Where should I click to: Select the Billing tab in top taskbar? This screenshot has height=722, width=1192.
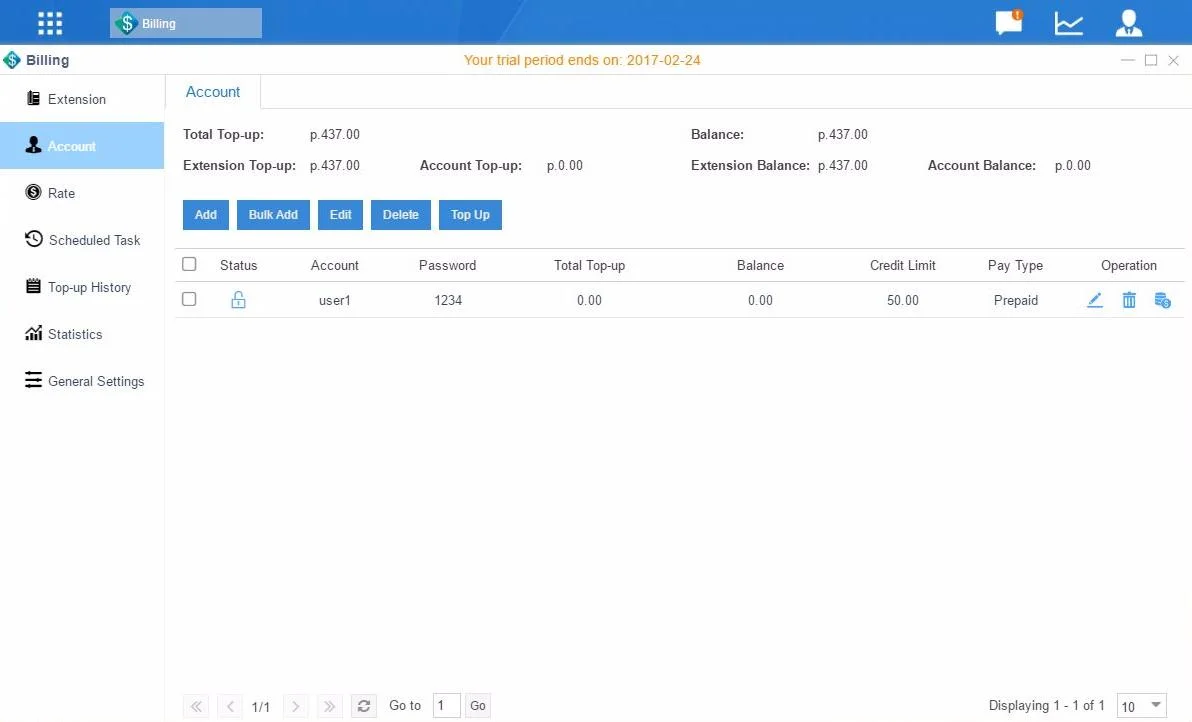point(186,23)
